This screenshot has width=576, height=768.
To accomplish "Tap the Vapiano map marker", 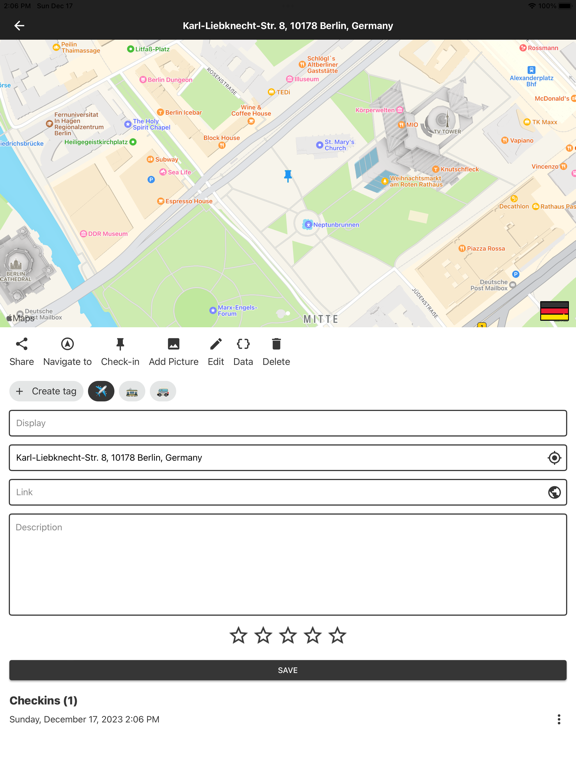I will (x=504, y=140).
